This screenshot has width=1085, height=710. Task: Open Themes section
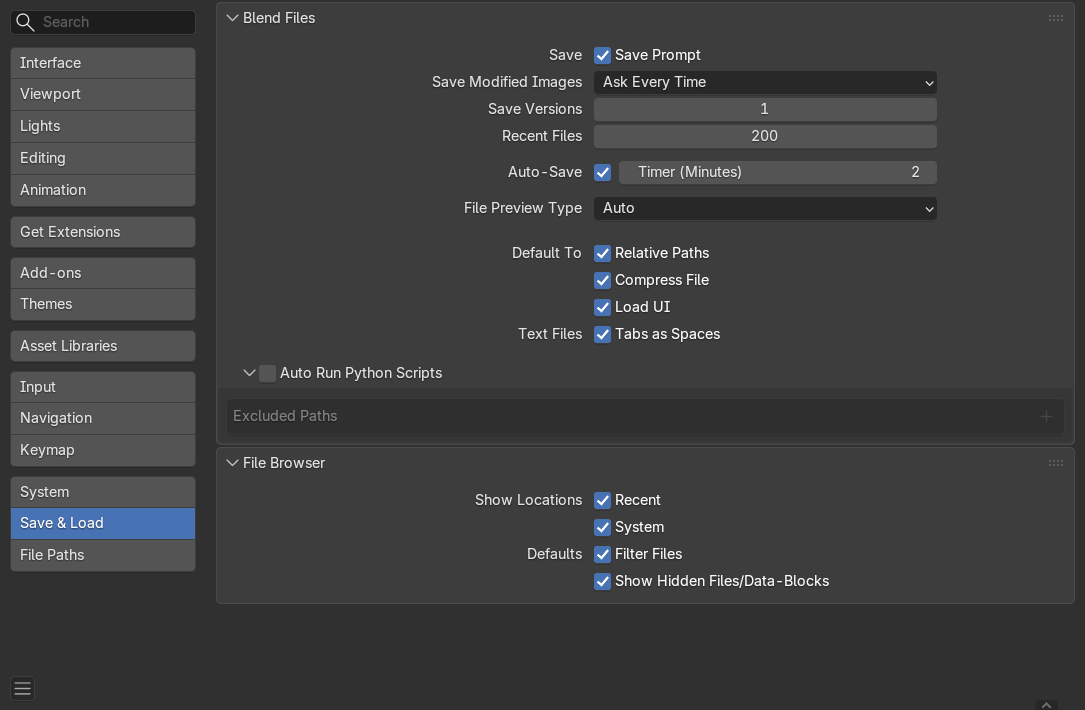[103, 304]
